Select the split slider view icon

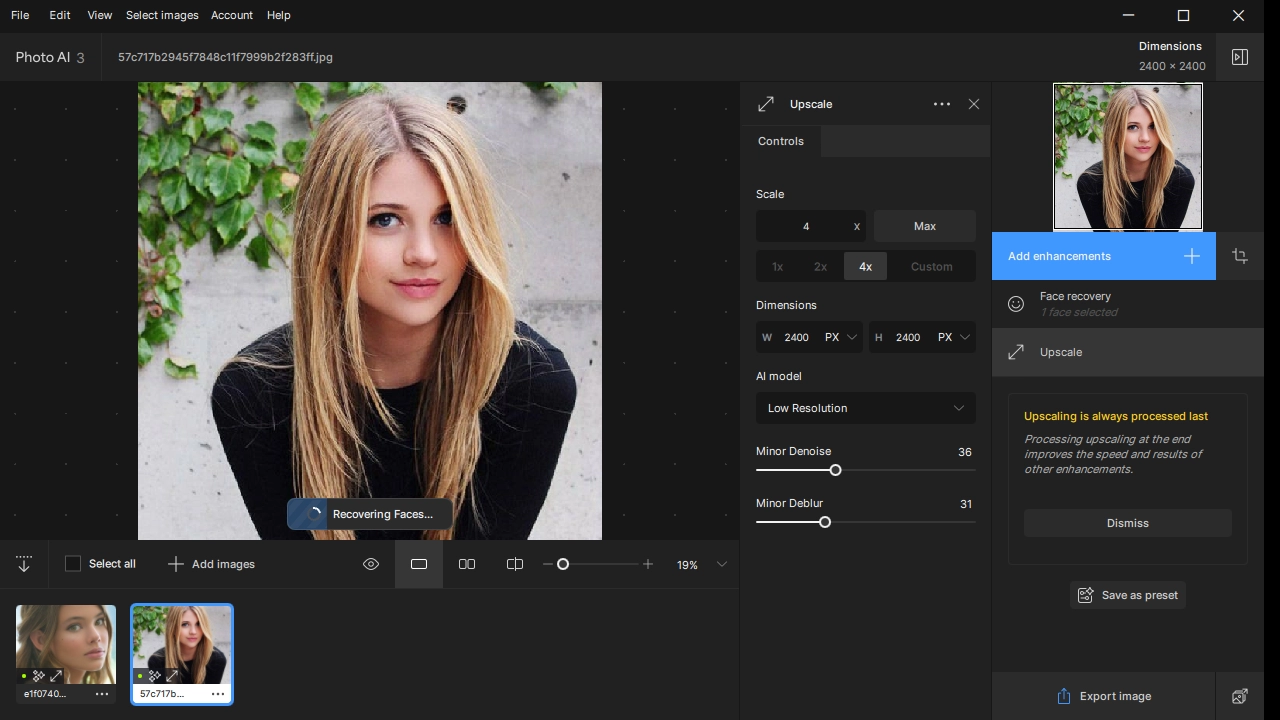pos(515,564)
